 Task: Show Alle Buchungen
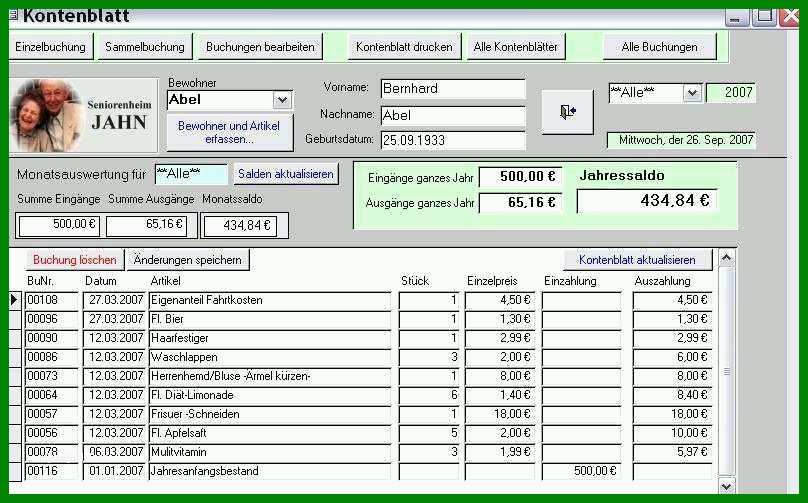659,47
